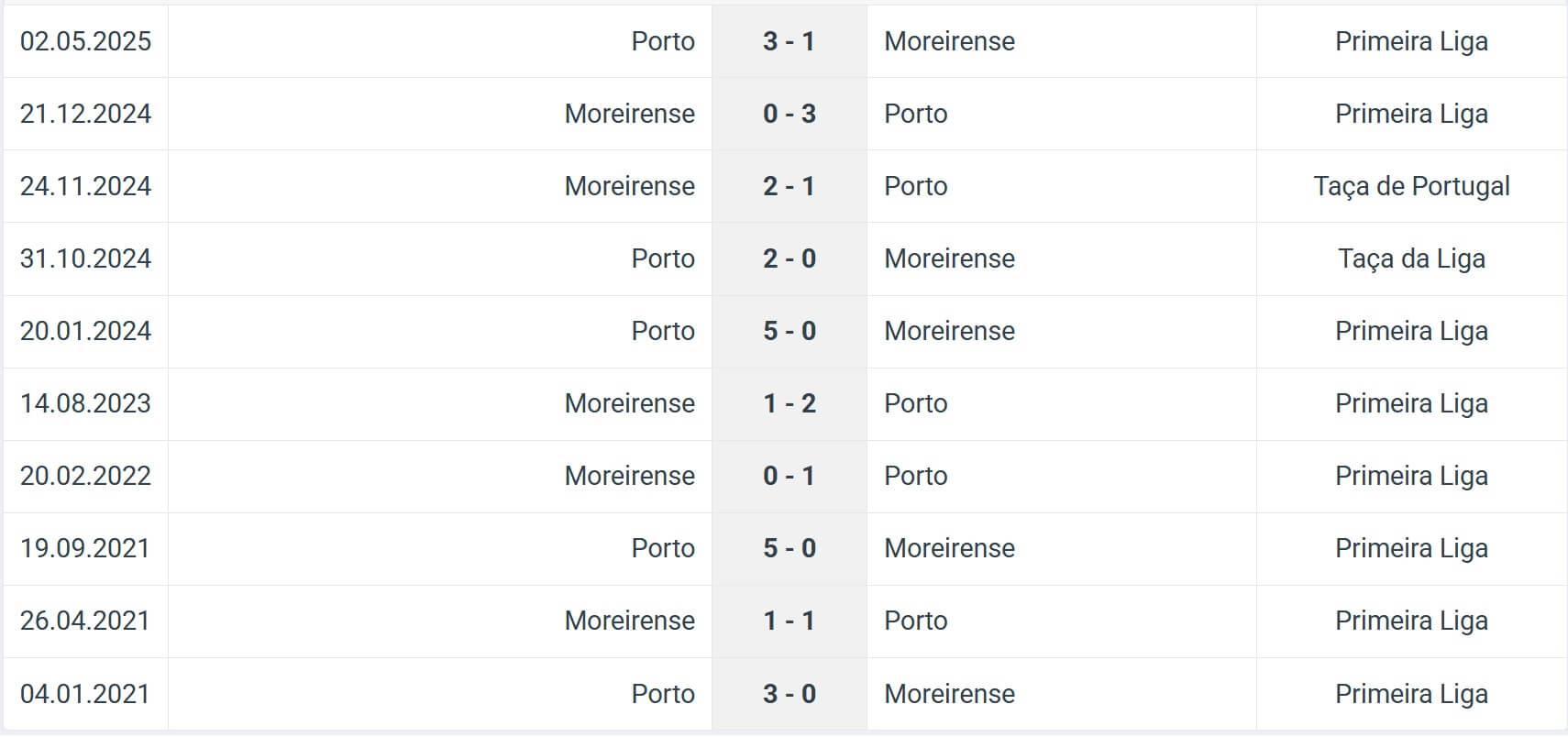
Task: Click home team Porto in the 02.05.2025 row
Action: (663, 41)
